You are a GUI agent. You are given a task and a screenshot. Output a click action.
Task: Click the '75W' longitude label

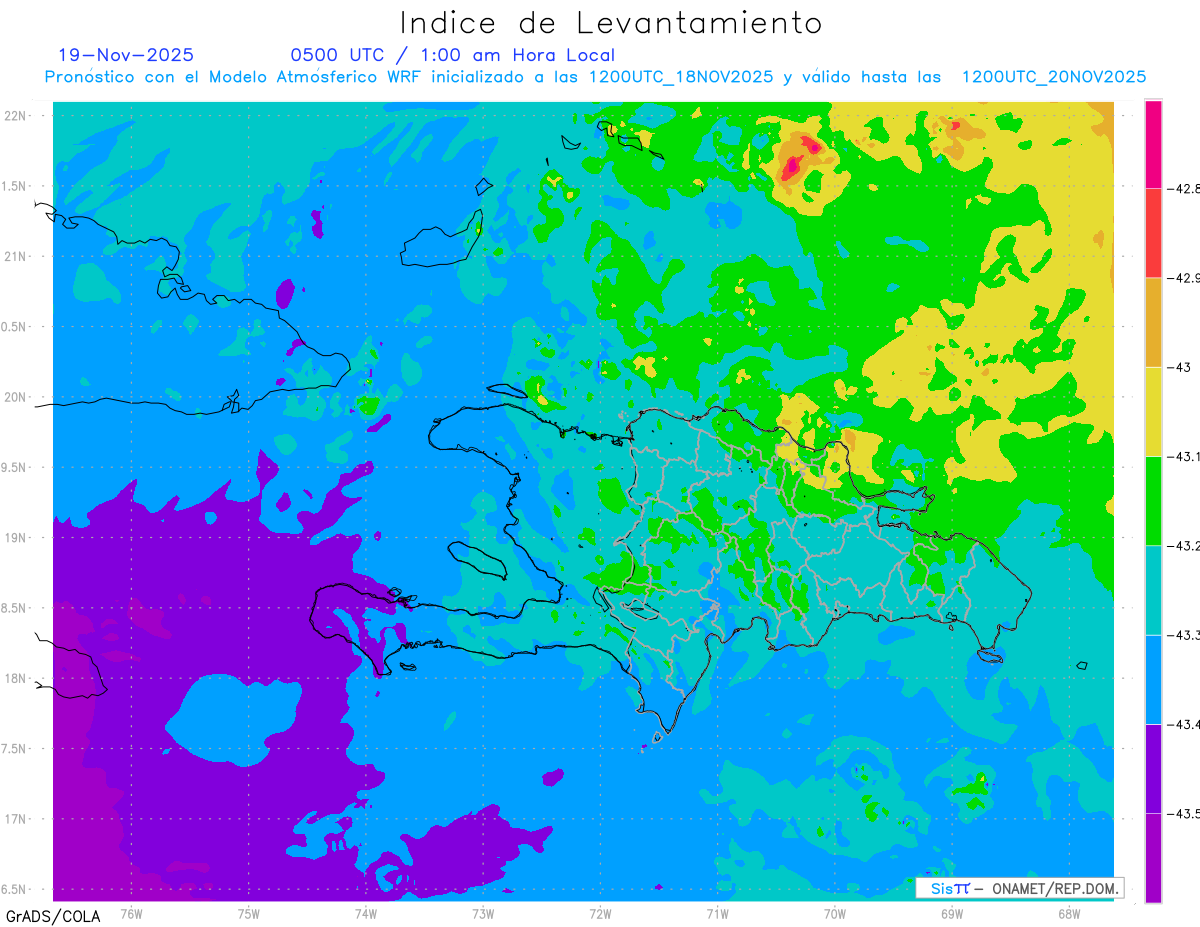point(248,913)
